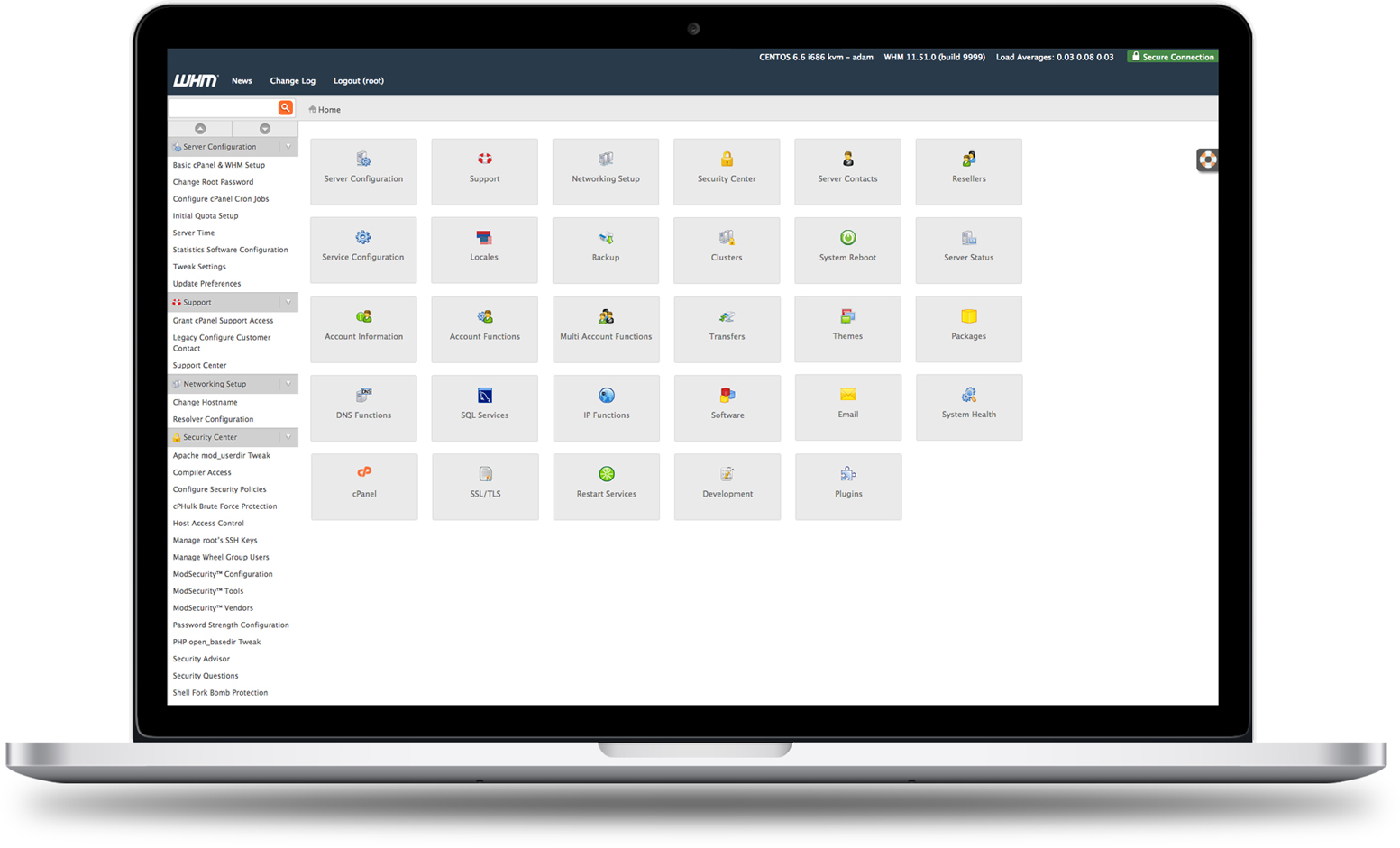Click the collapse-all up arrow in sidebar
This screenshot has width=1400, height=848.
point(200,129)
